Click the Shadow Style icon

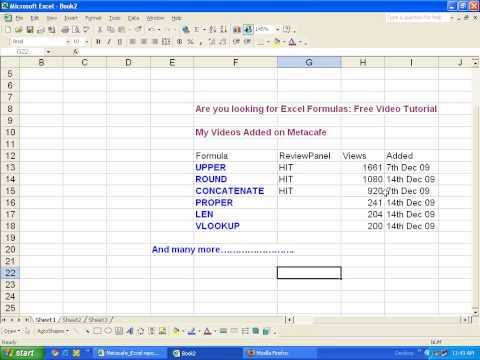256,331
